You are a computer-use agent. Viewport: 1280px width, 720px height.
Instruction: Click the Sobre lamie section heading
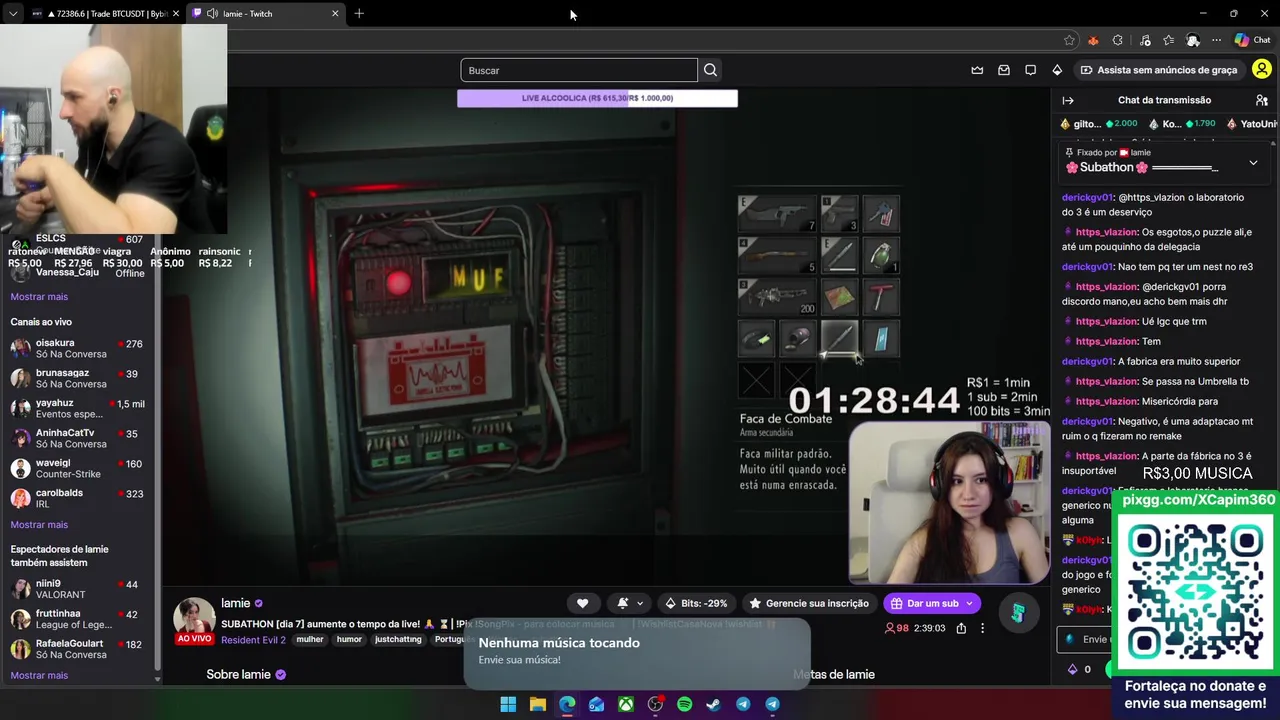coord(238,675)
